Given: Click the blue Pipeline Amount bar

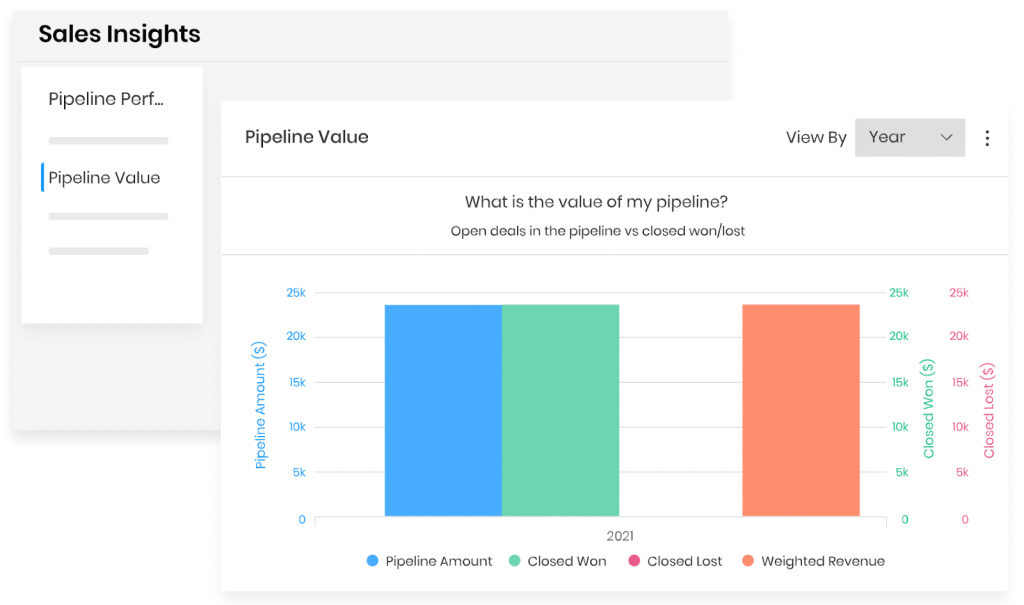Looking at the screenshot, I should click(x=443, y=410).
